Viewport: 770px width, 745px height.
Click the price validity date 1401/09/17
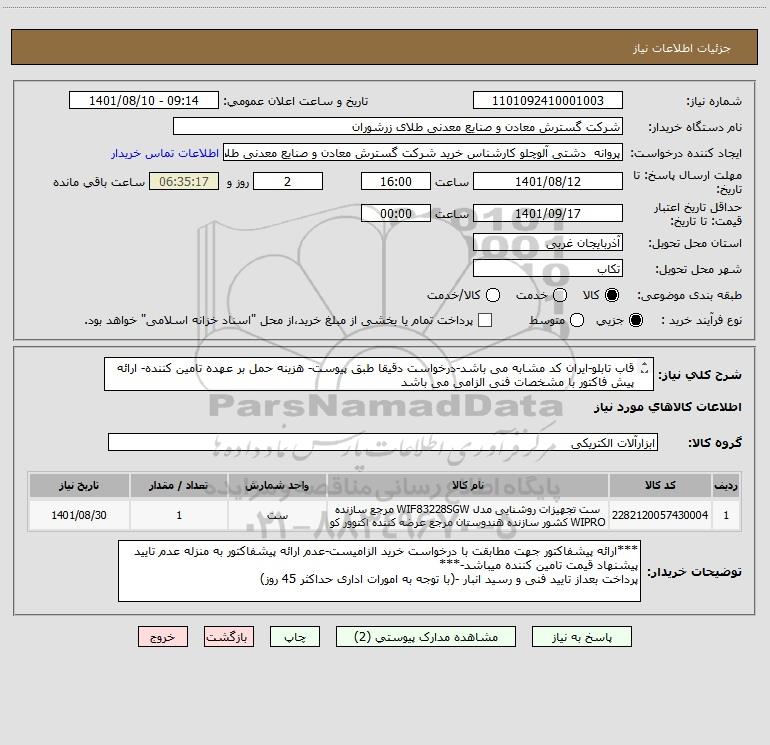coord(548,213)
